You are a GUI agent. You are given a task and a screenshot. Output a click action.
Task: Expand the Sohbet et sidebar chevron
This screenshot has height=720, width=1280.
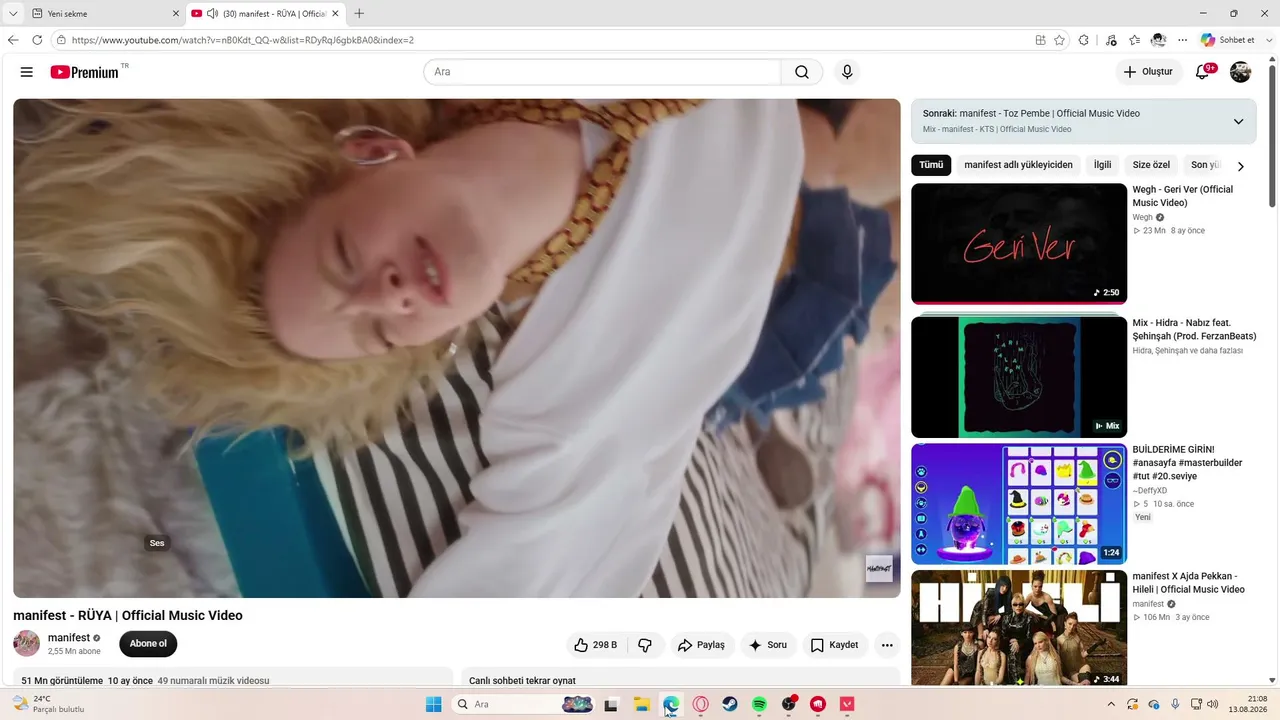click(1268, 40)
